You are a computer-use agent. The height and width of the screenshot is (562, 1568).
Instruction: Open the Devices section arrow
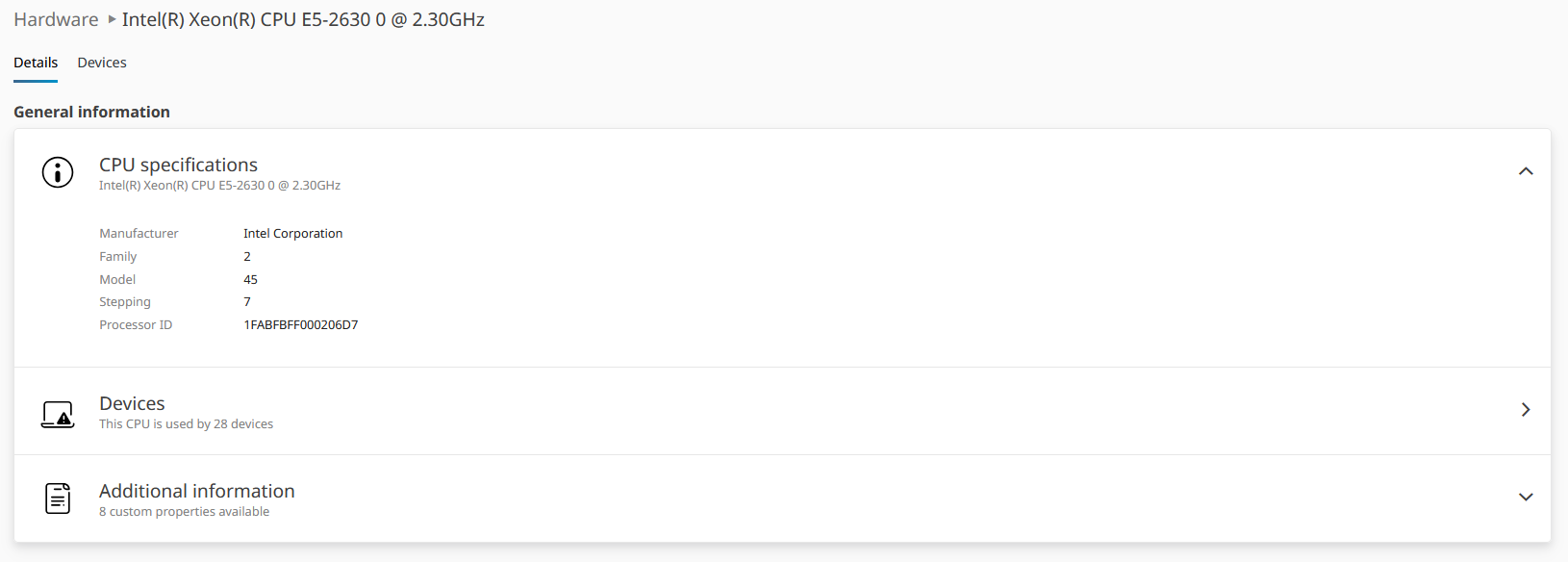[1526, 410]
